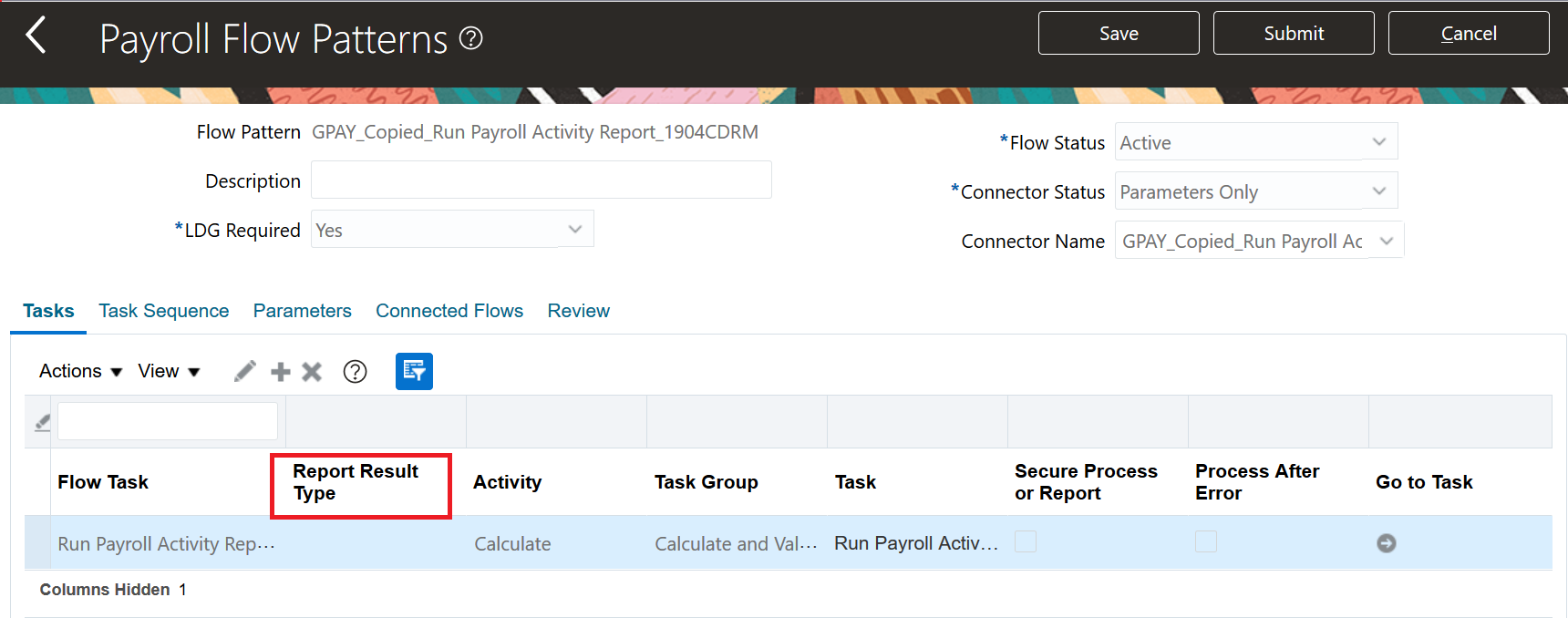Image resolution: width=1568 pixels, height=618 pixels.
Task: Expand the Flow Status dropdown
Action: pos(1378,142)
